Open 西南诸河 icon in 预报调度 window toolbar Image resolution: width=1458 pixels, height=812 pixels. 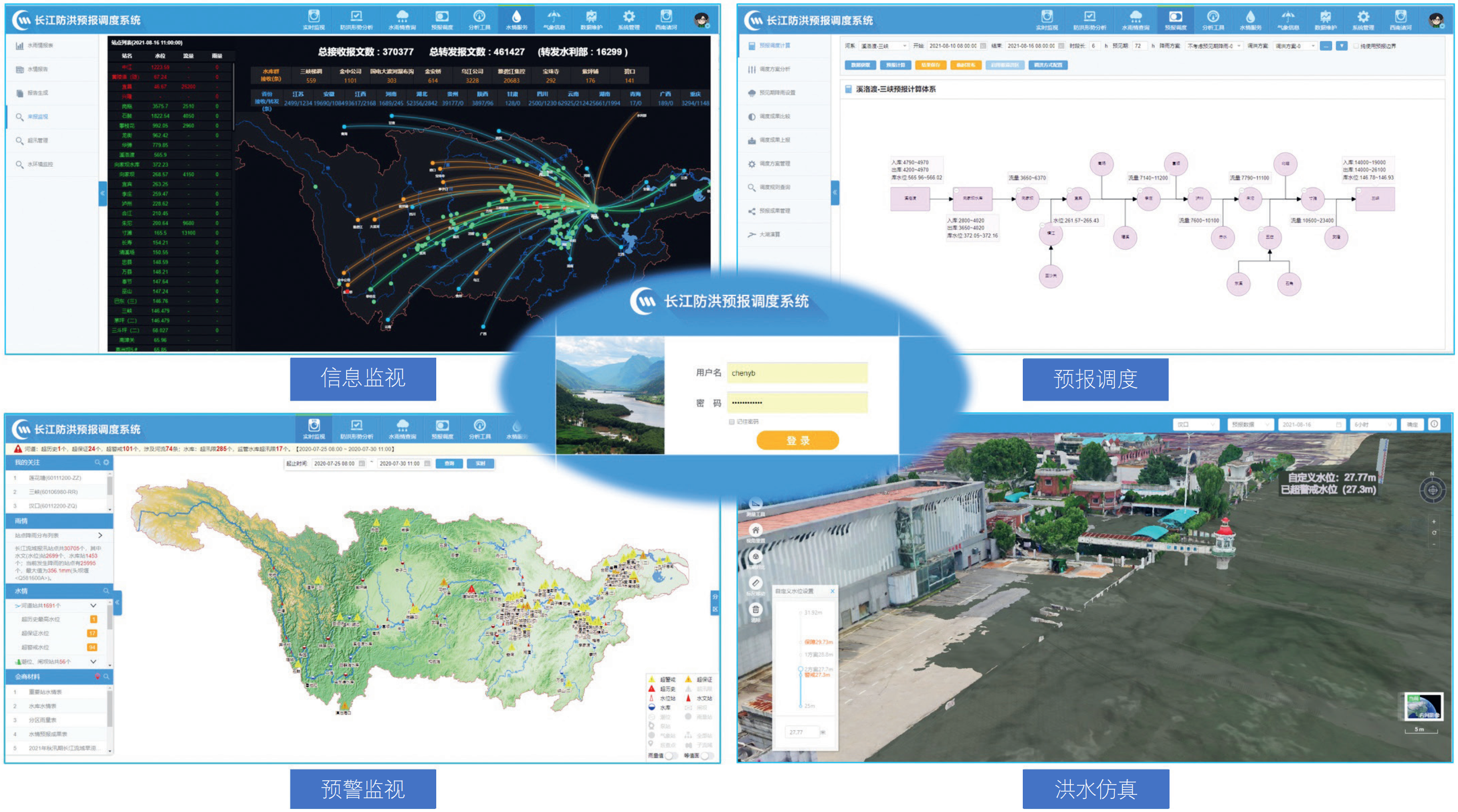(1400, 20)
